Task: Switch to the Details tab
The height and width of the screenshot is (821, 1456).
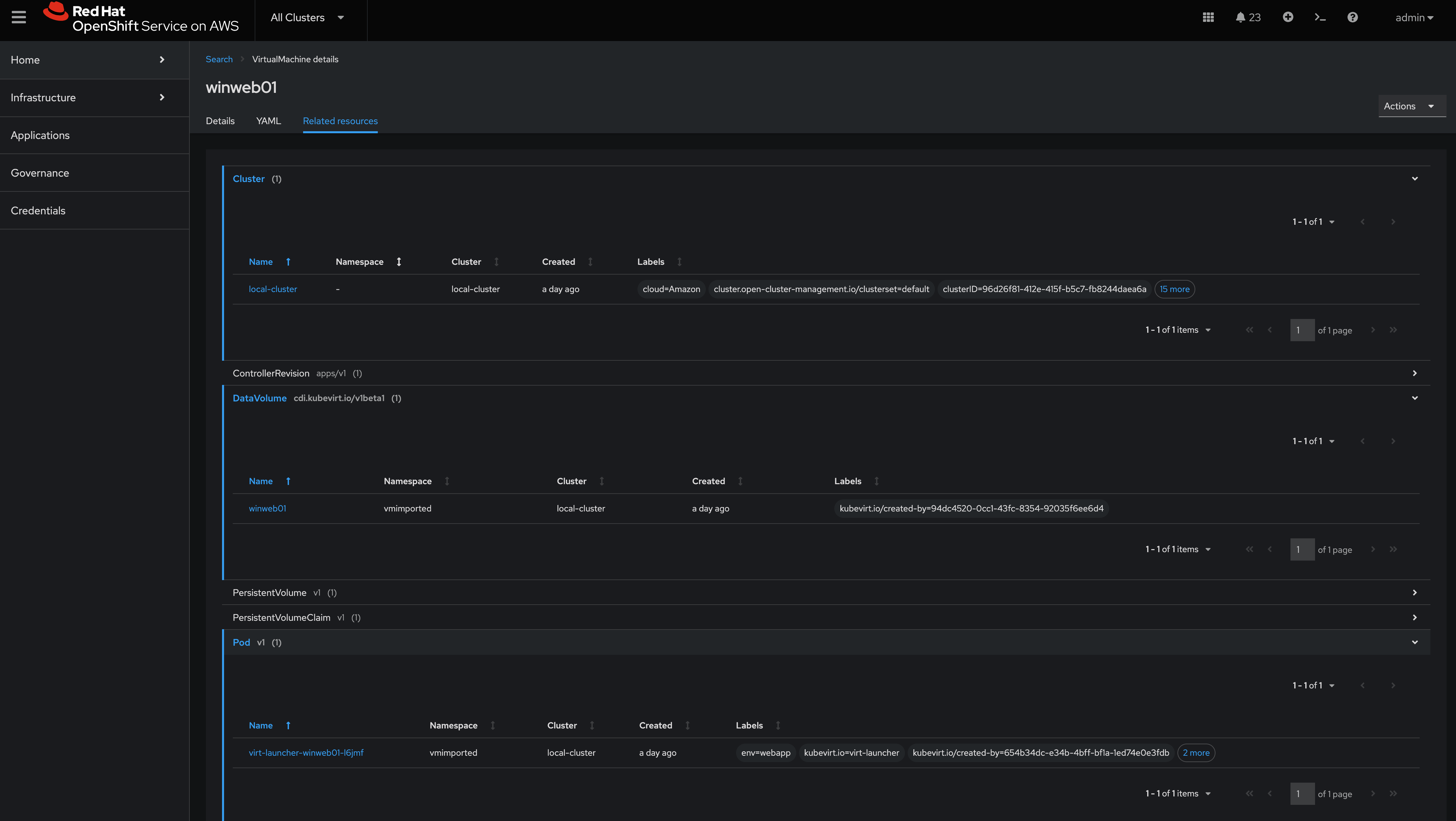Action: tap(220, 121)
